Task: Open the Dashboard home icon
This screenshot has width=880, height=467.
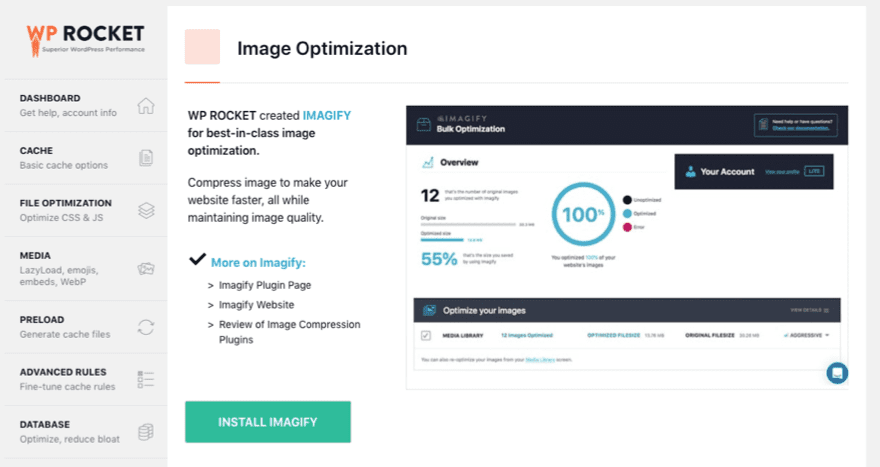Action: (x=146, y=106)
